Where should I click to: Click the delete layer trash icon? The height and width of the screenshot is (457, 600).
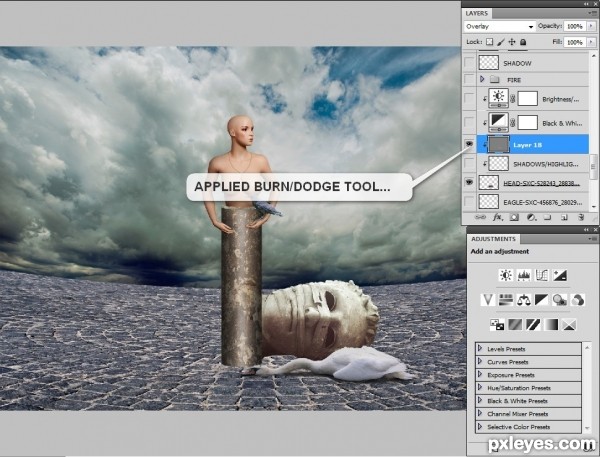click(581, 217)
